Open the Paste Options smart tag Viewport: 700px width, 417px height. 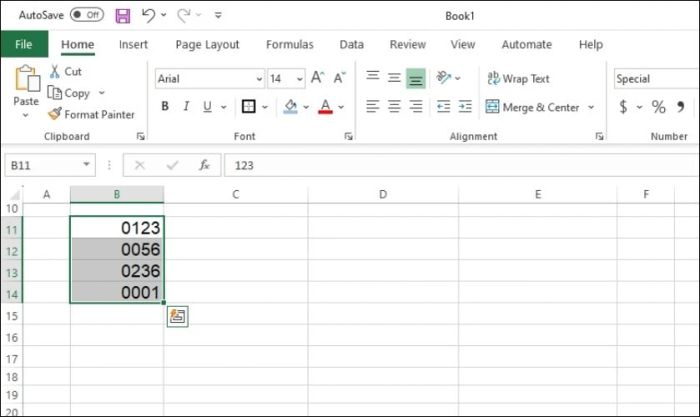pos(178,317)
